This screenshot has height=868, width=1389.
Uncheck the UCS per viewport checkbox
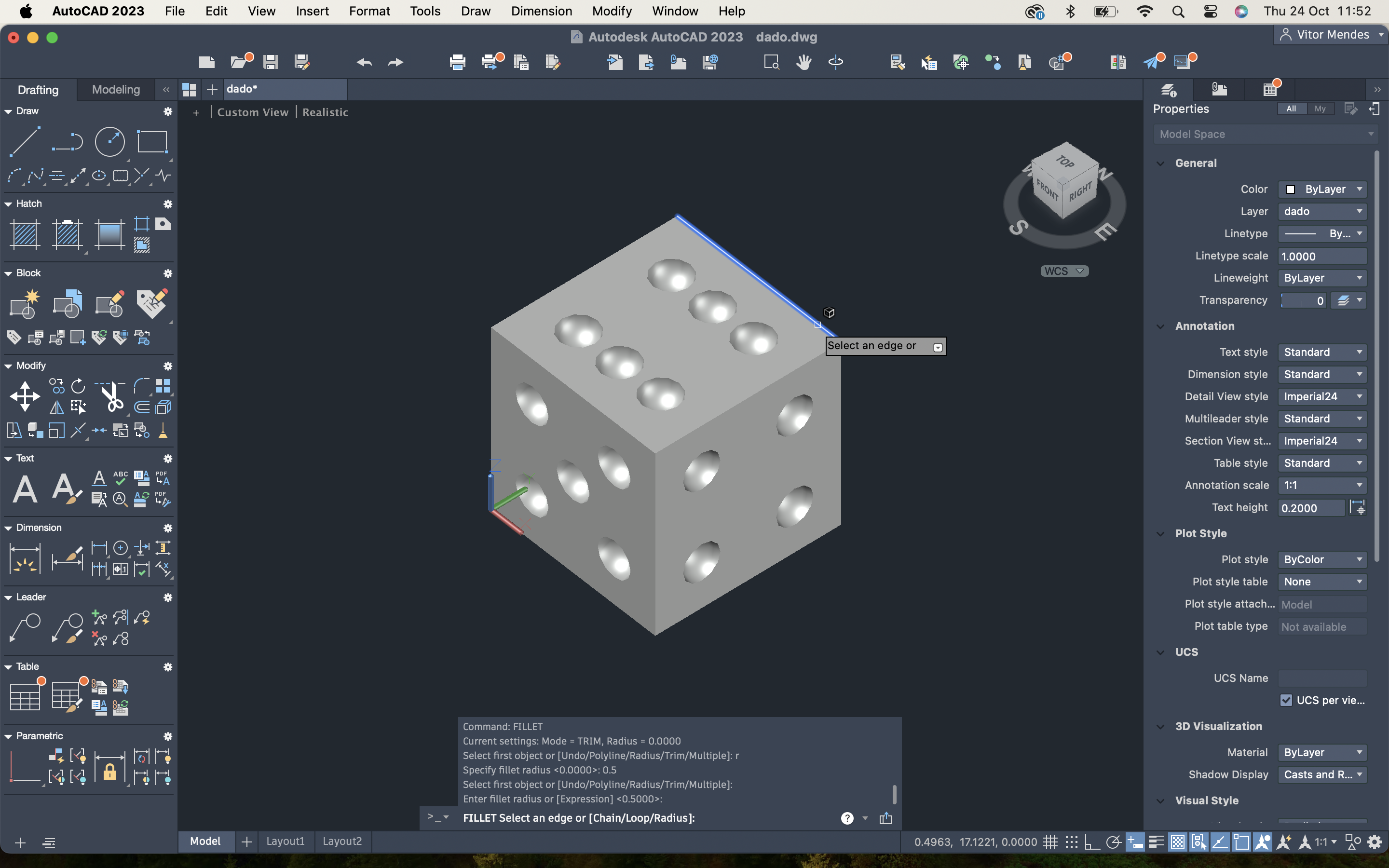[x=1286, y=700]
